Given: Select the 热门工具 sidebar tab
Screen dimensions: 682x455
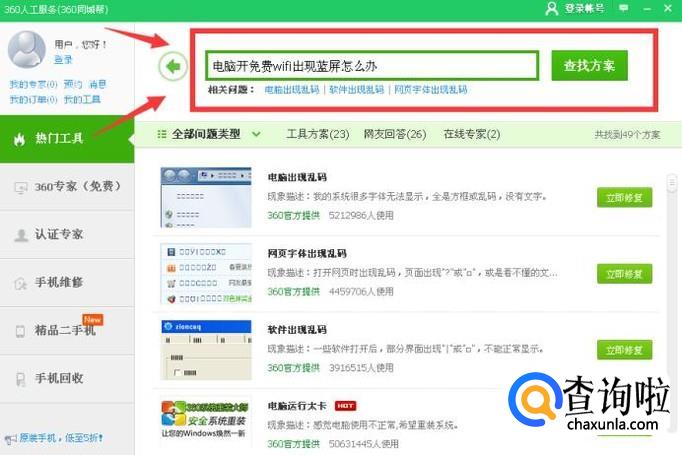Looking at the screenshot, I should pyautogui.click(x=67, y=139).
